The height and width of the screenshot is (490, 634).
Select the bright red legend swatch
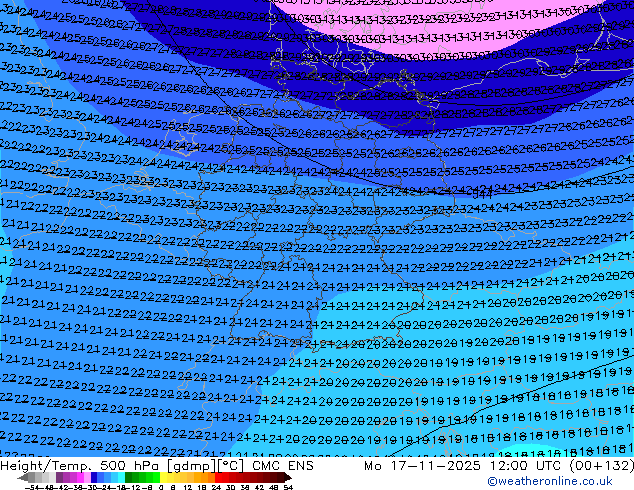[x=218, y=477]
